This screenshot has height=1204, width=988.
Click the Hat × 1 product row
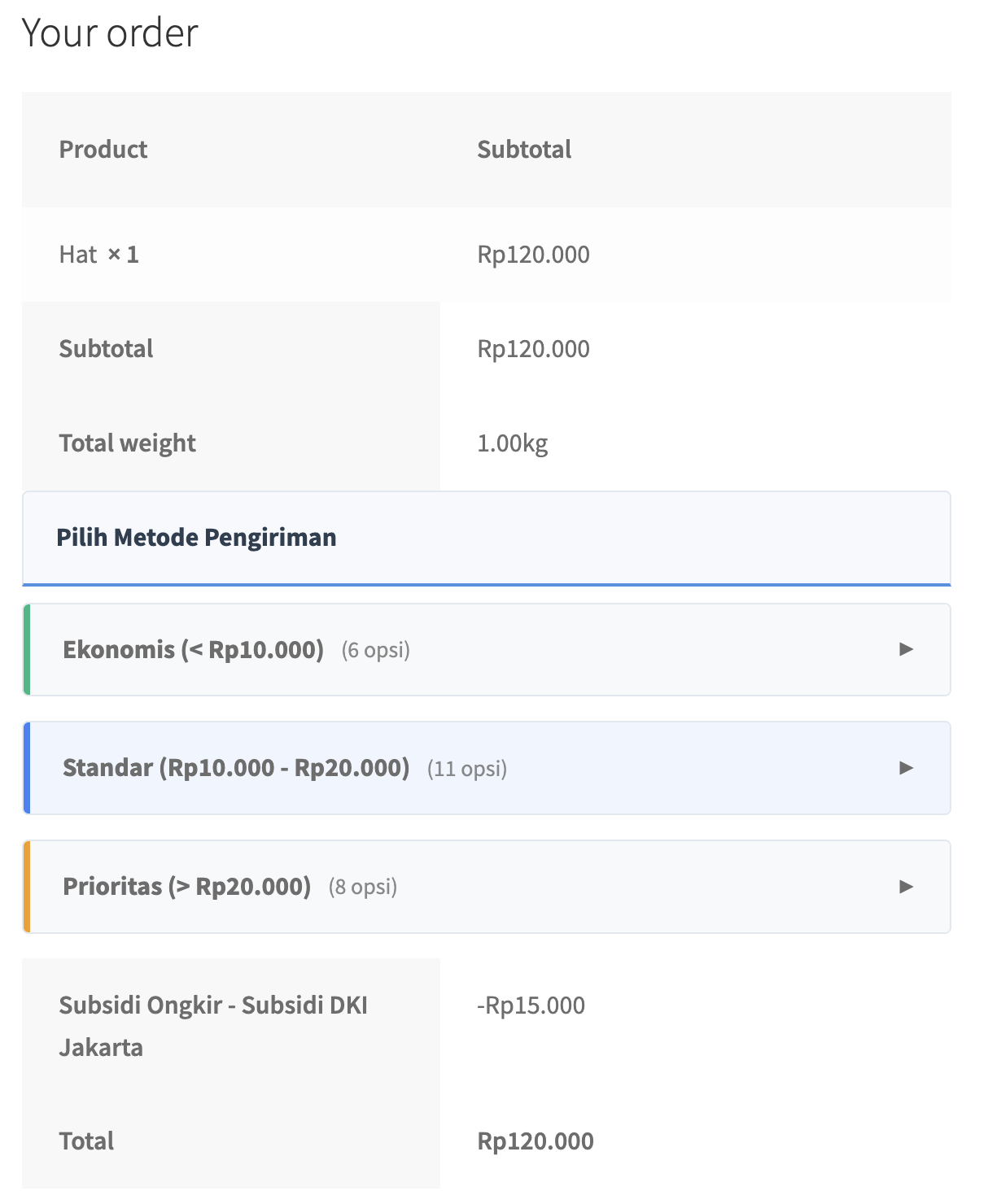click(x=98, y=255)
